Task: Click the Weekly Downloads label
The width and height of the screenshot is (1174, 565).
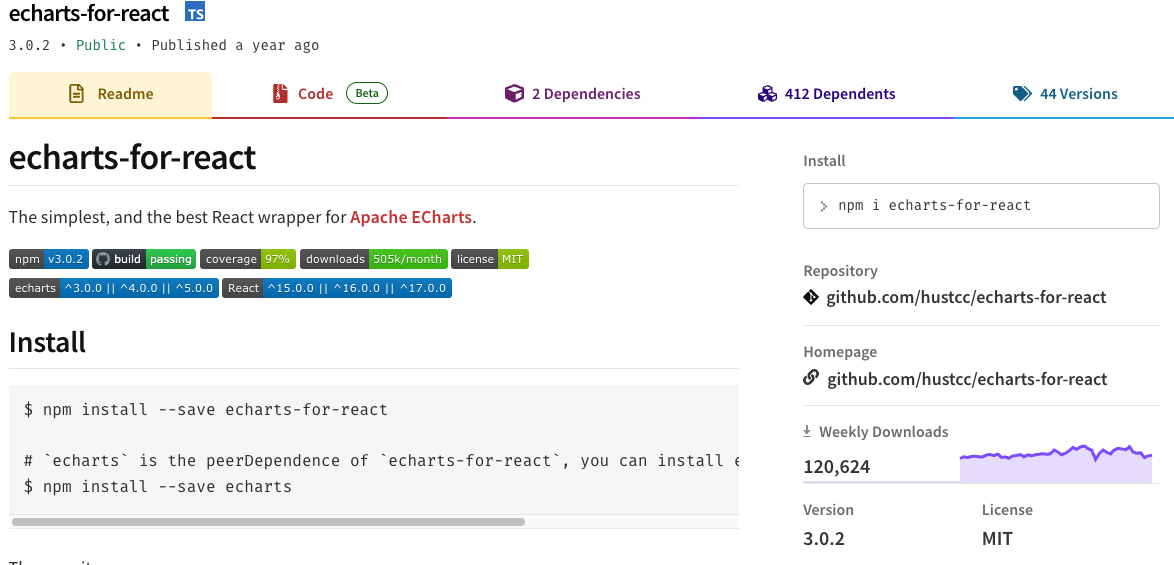Action: (883, 432)
